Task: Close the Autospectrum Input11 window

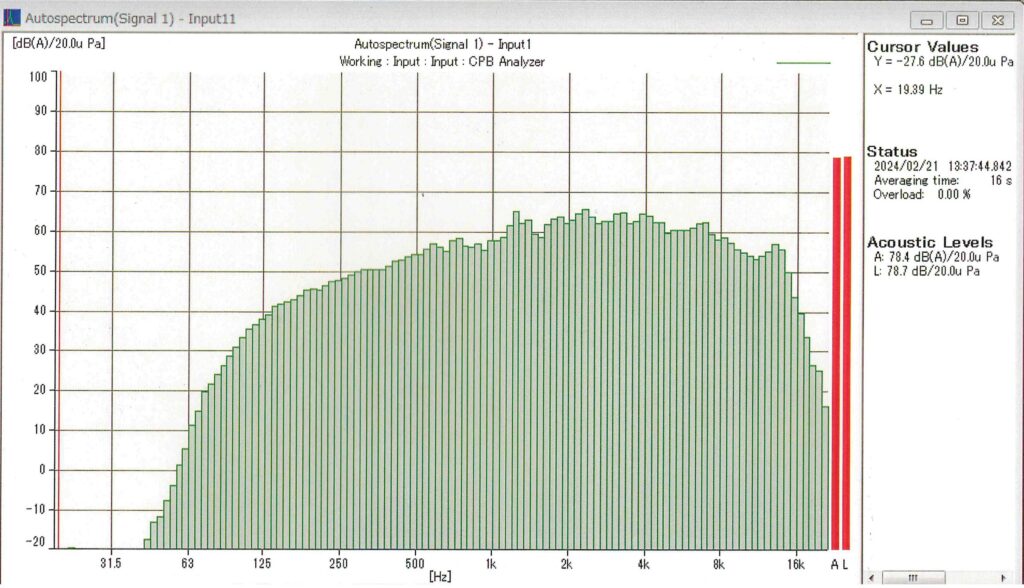Action: click(998, 20)
